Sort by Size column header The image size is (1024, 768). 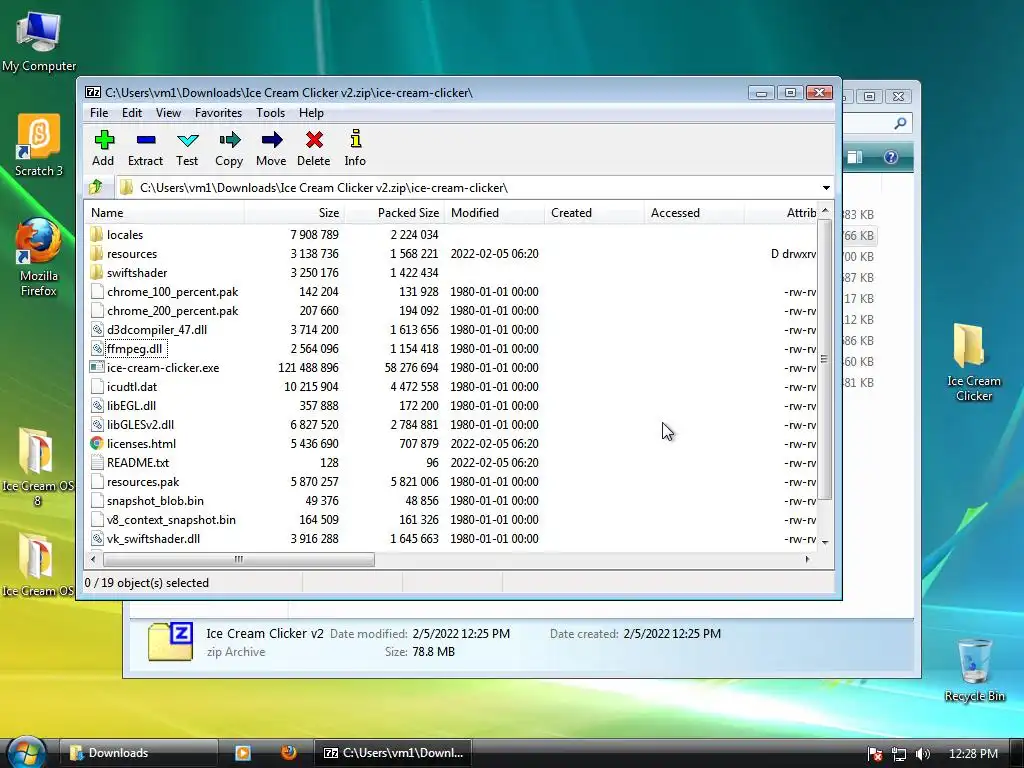pyautogui.click(x=294, y=213)
